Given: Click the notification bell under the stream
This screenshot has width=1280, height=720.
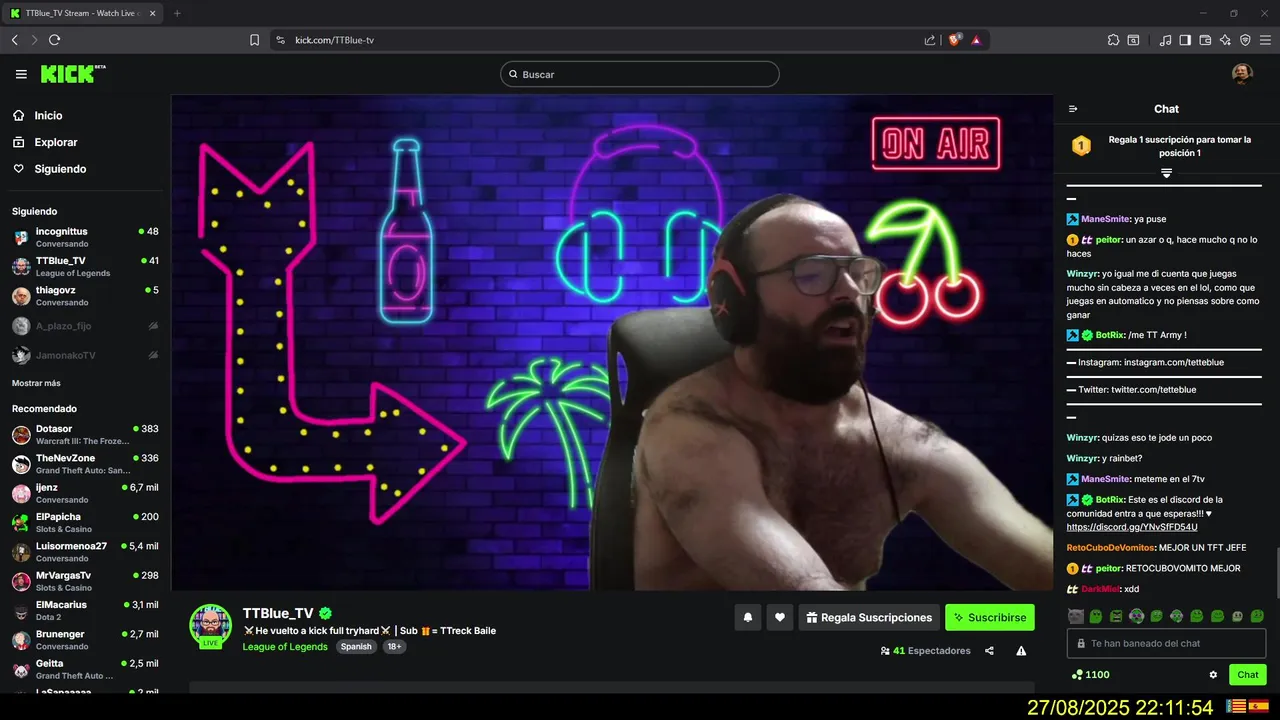Looking at the screenshot, I should coord(747,618).
